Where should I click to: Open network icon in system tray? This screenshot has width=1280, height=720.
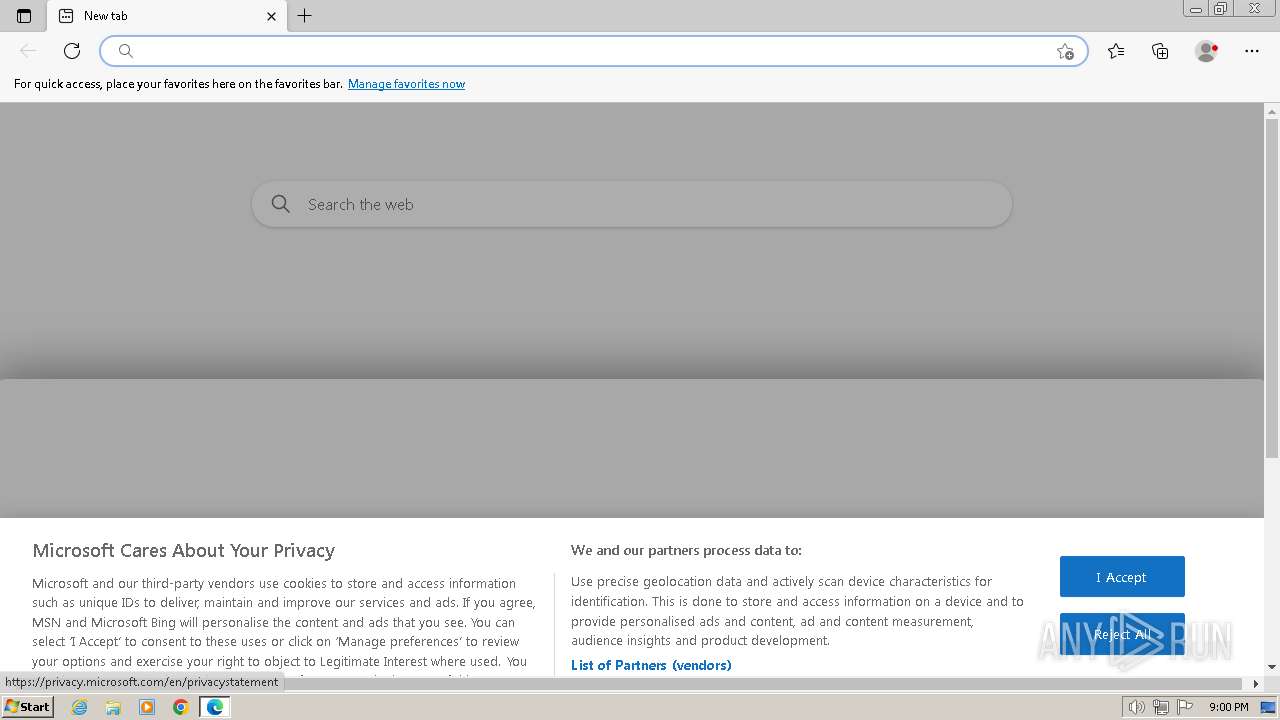point(1160,707)
